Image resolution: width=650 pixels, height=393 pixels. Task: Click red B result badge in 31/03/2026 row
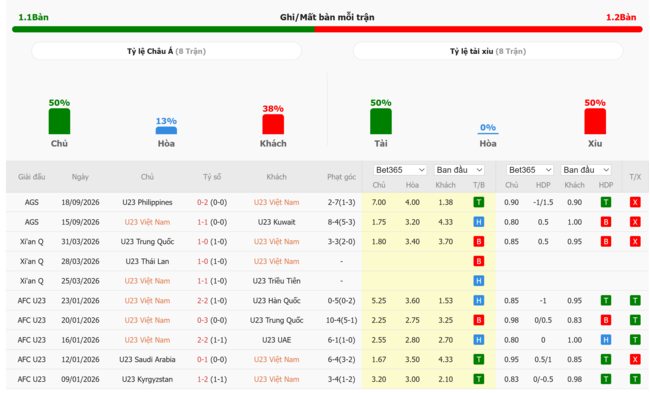click(478, 242)
